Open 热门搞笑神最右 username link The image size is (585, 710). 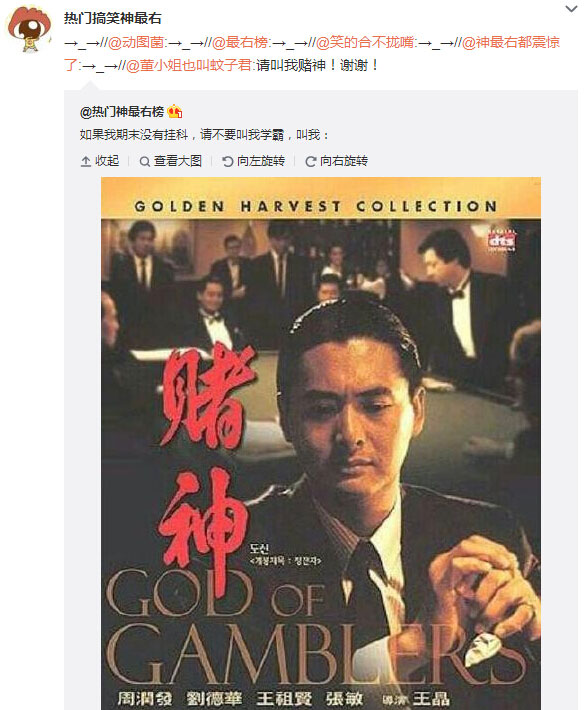click(x=113, y=18)
